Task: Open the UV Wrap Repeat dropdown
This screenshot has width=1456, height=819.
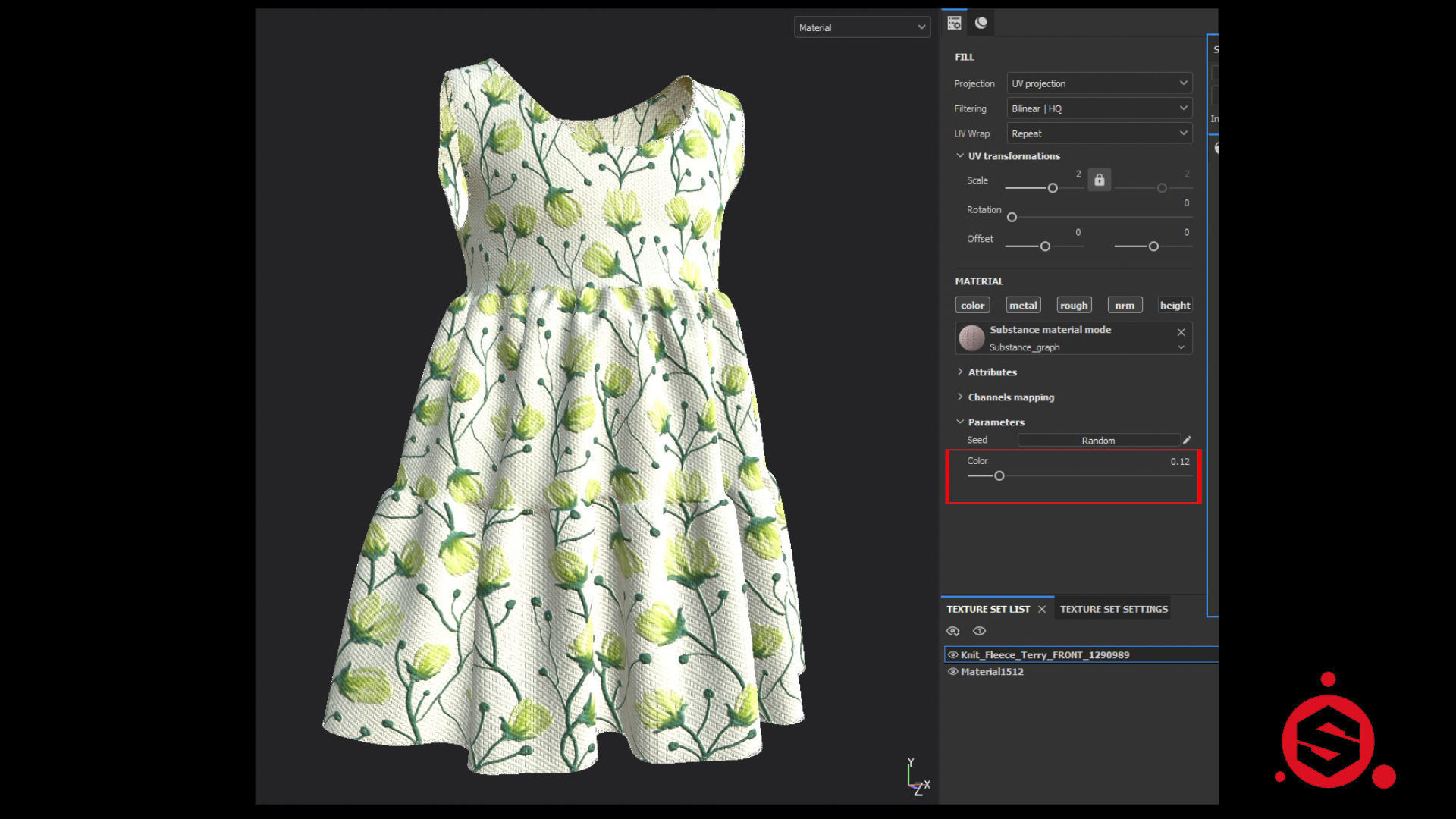Action: point(1099,133)
